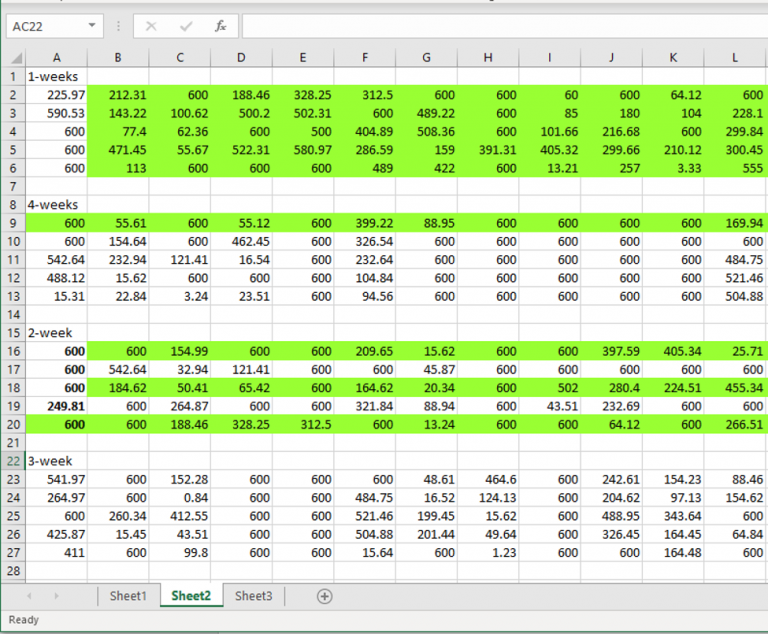
Task: Select column F header
Action: coord(365,57)
